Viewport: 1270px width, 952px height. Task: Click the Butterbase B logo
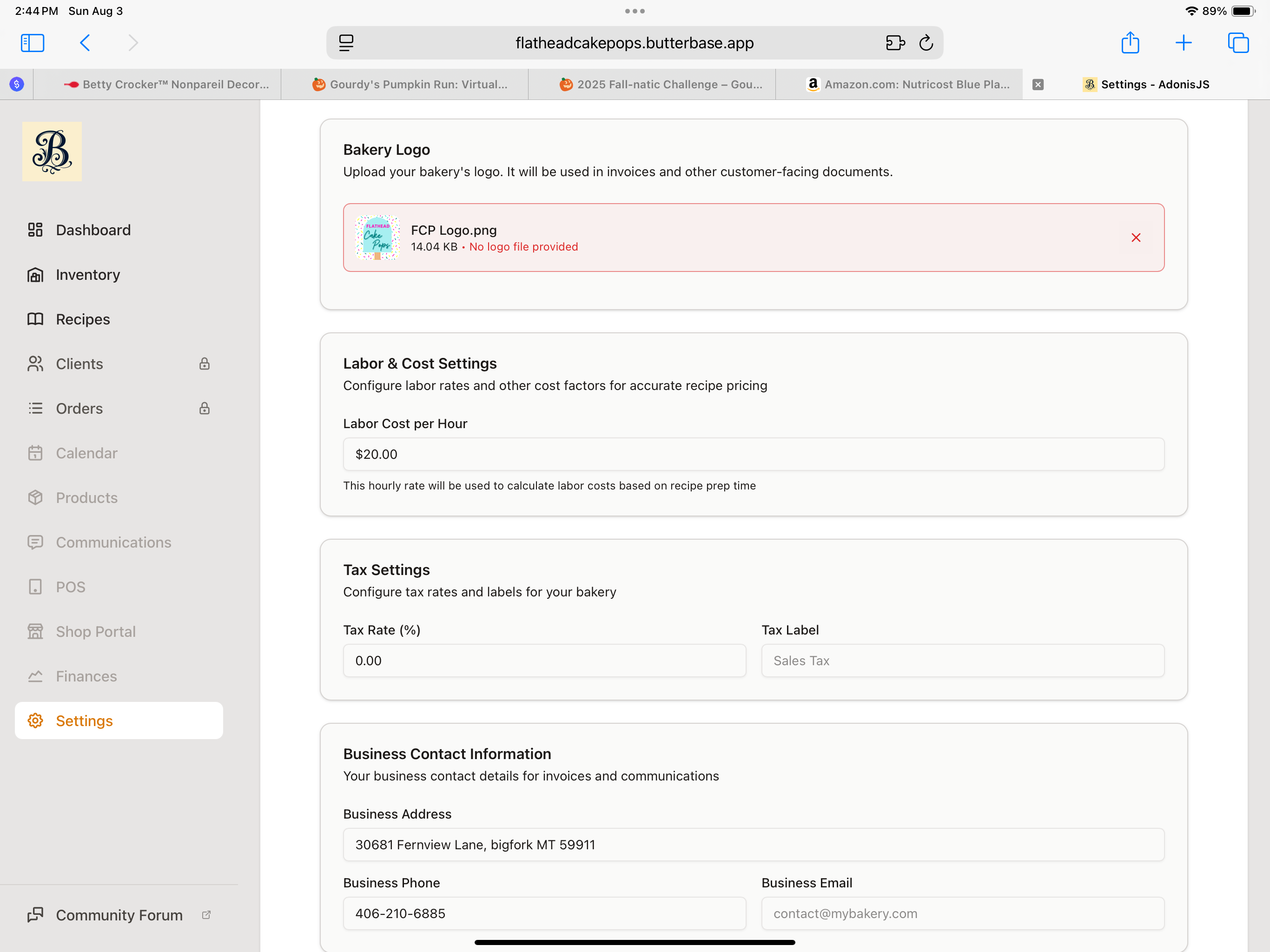coord(52,152)
